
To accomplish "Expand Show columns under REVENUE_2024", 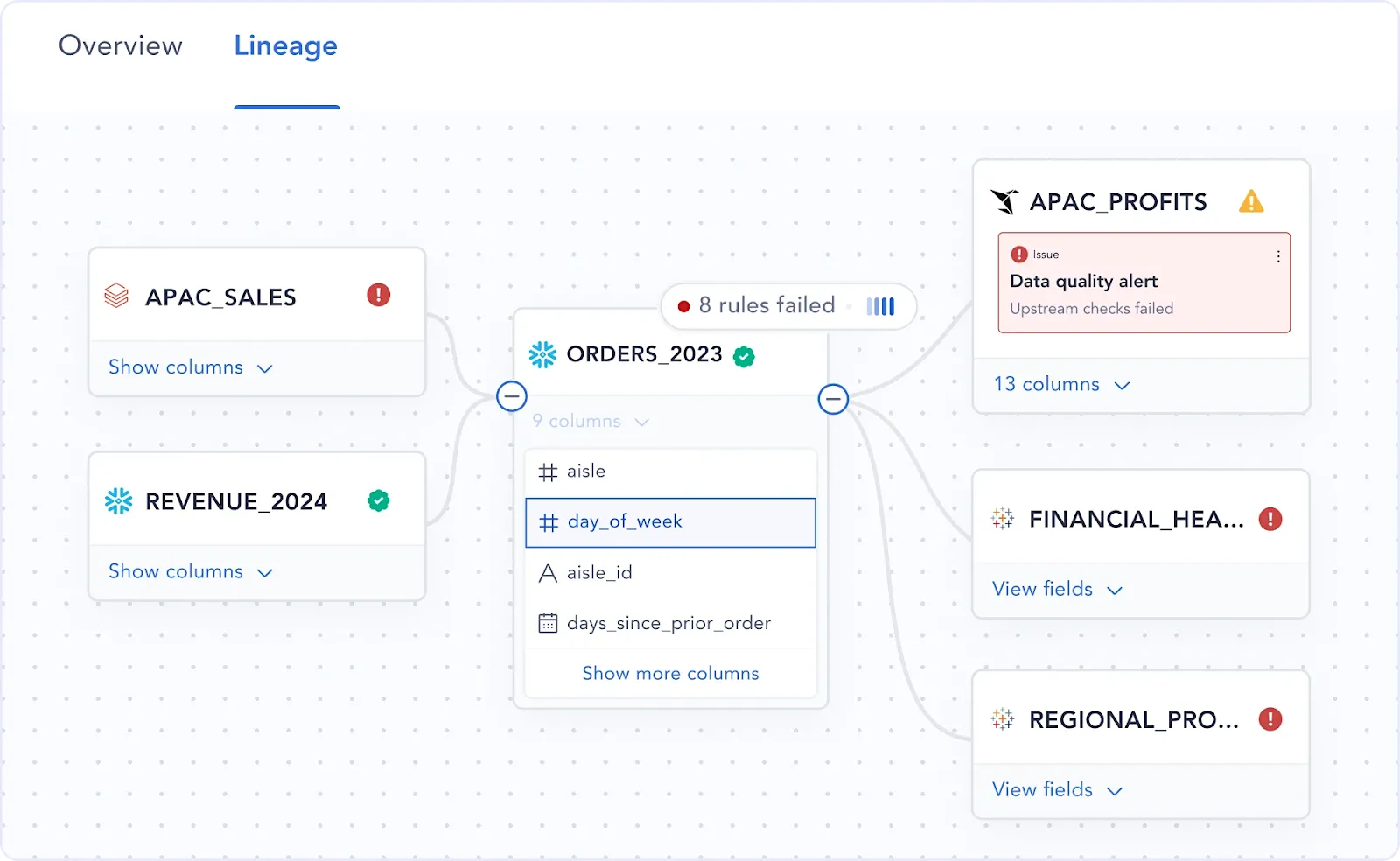I will click(x=191, y=571).
